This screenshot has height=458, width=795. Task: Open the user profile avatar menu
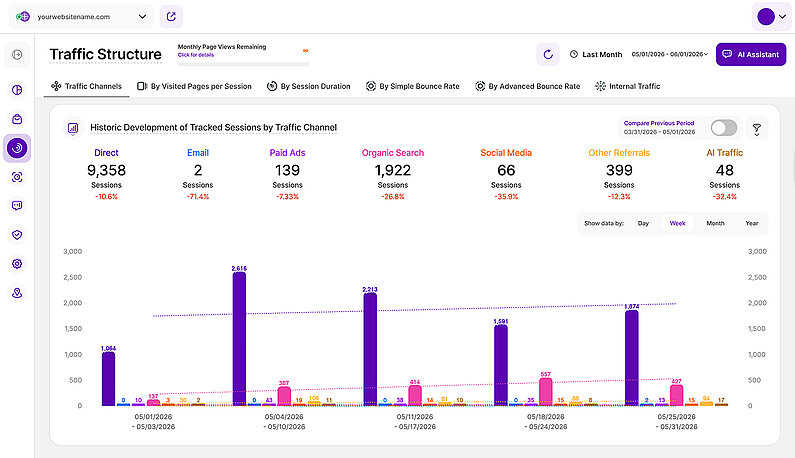771,17
